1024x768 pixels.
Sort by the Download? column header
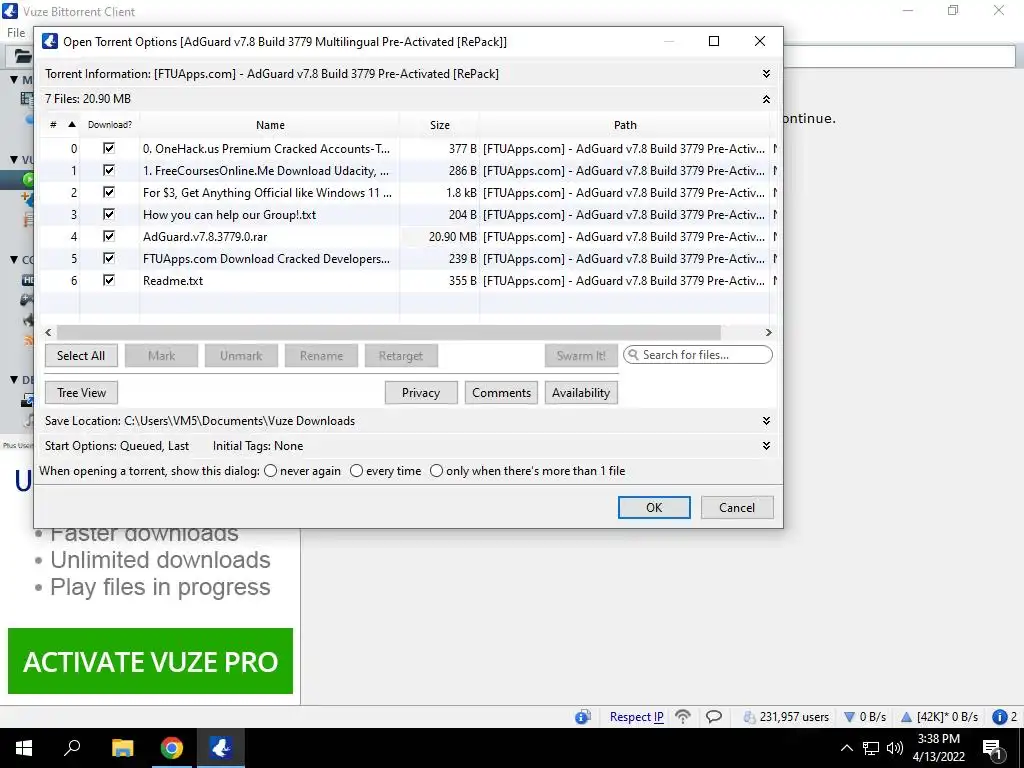(x=110, y=125)
